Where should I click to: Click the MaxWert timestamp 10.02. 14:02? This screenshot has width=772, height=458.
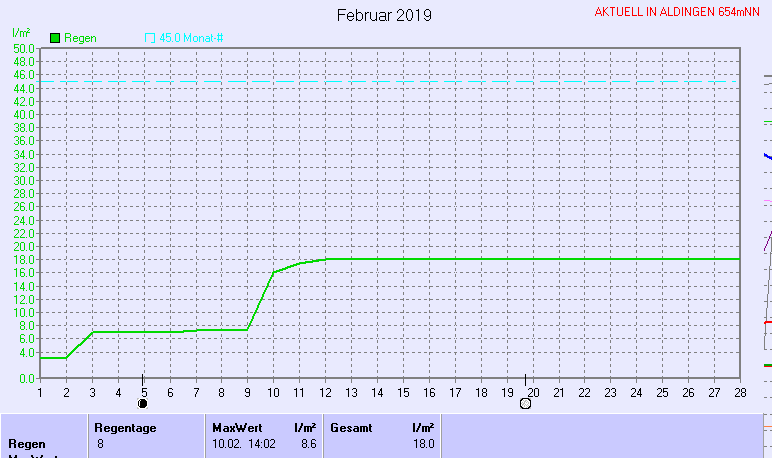pyautogui.click(x=243, y=443)
